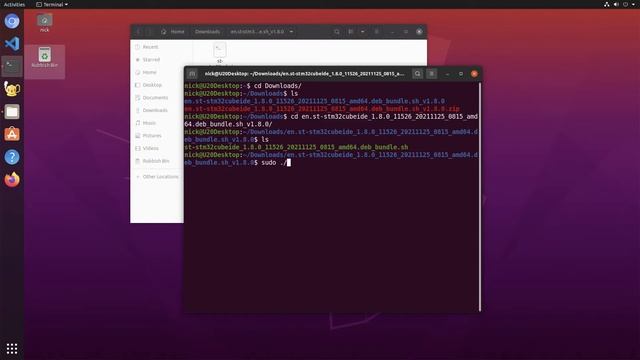Open the volume indicator in top bar
The height and width of the screenshot is (360, 640).
click(616, 4)
